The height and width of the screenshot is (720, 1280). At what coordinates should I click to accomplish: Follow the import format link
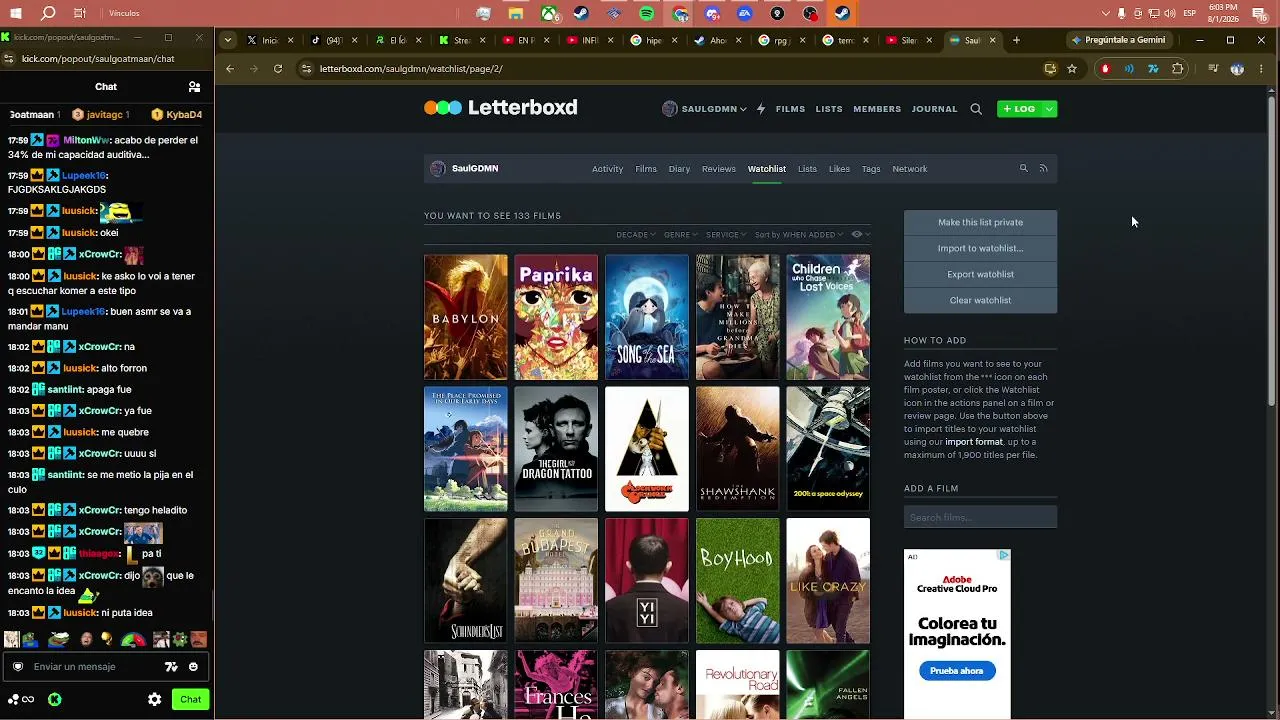(x=974, y=442)
